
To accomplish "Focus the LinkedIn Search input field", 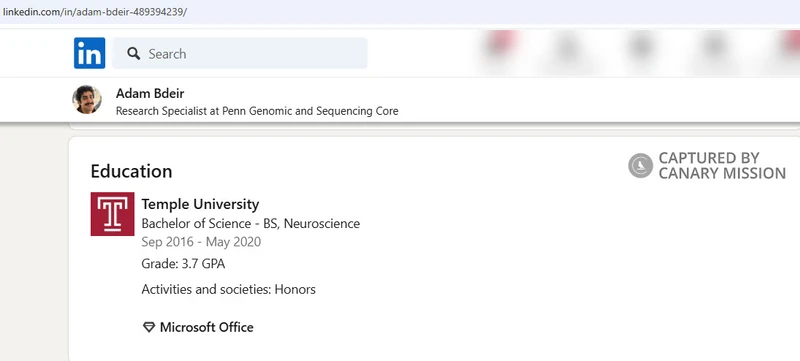I will pyautogui.click(x=240, y=53).
